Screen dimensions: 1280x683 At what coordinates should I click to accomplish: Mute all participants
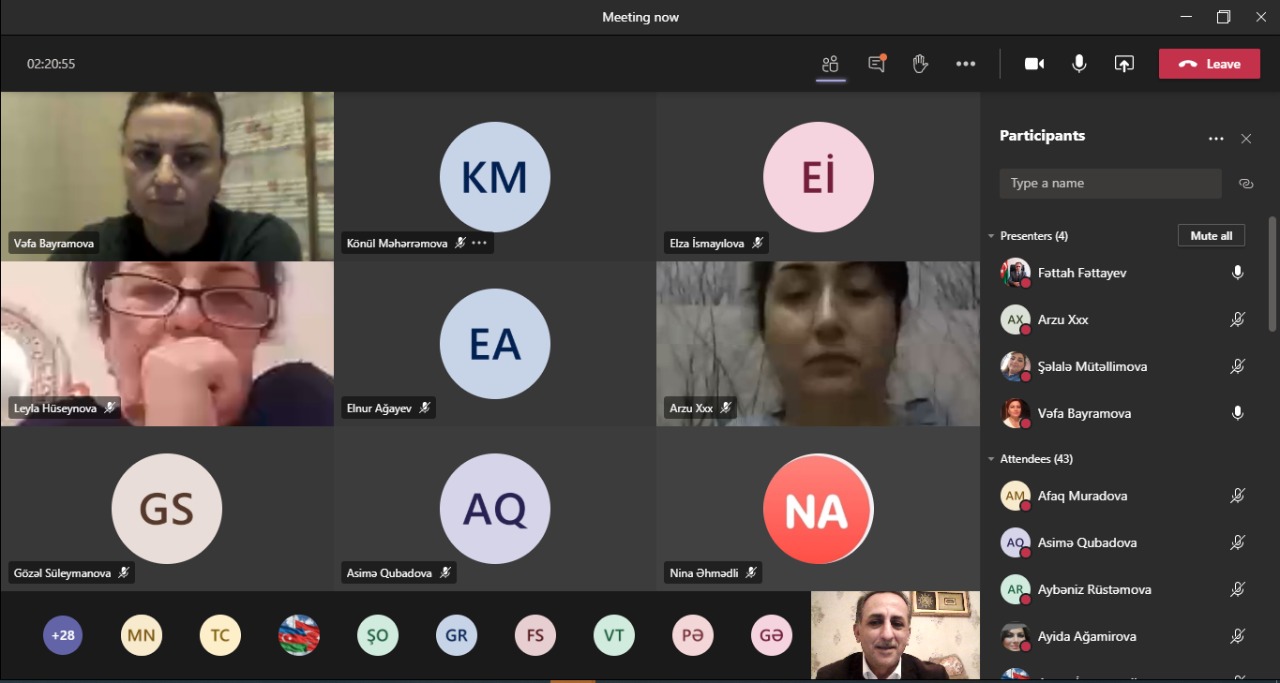1211,236
